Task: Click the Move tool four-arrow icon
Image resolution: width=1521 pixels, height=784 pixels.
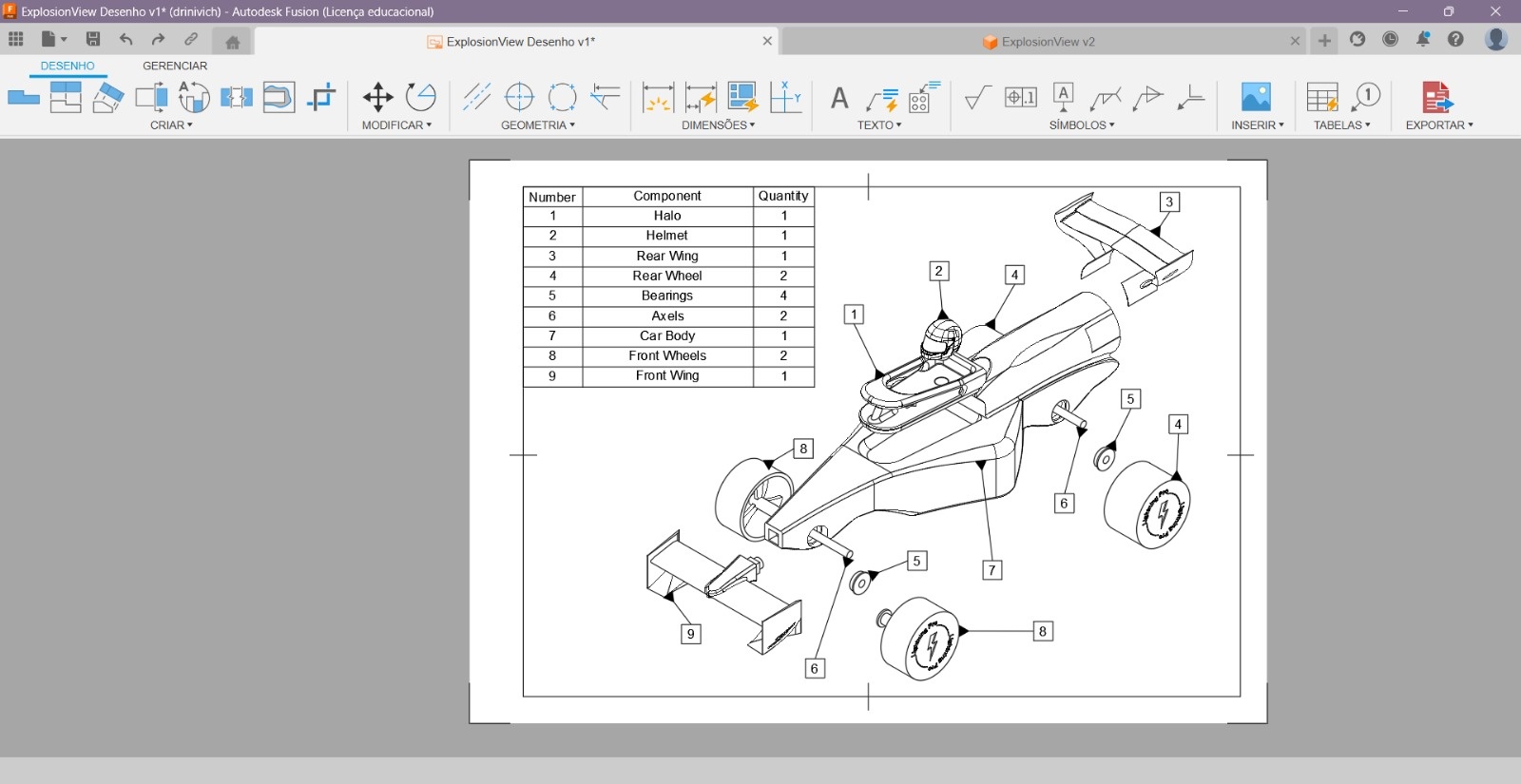Action: tap(377, 97)
